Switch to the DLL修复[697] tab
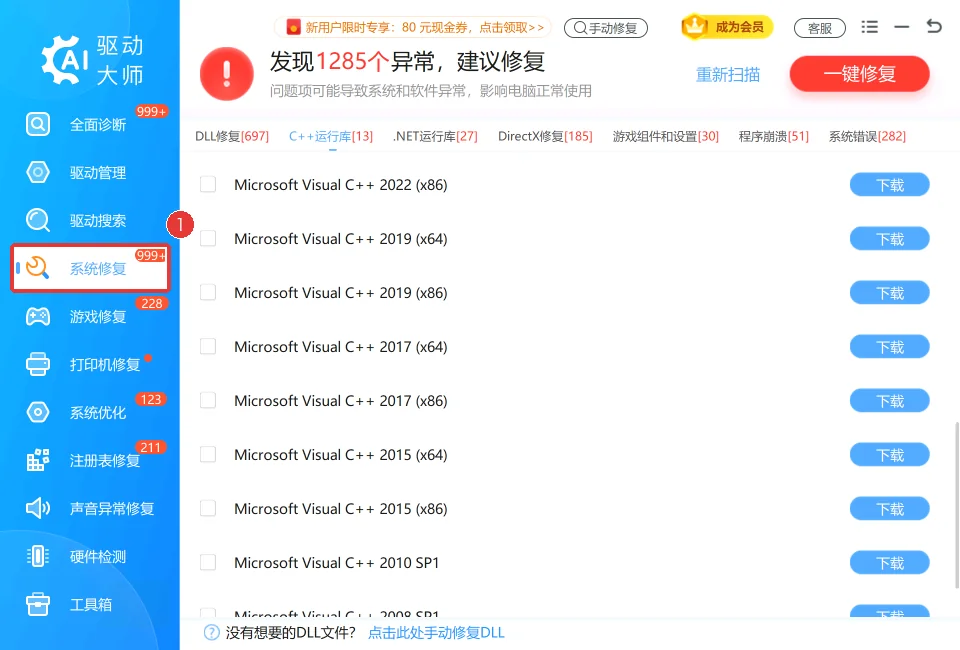Image resolution: width=960 pixels, height=650 pixels. click(232, 136)
